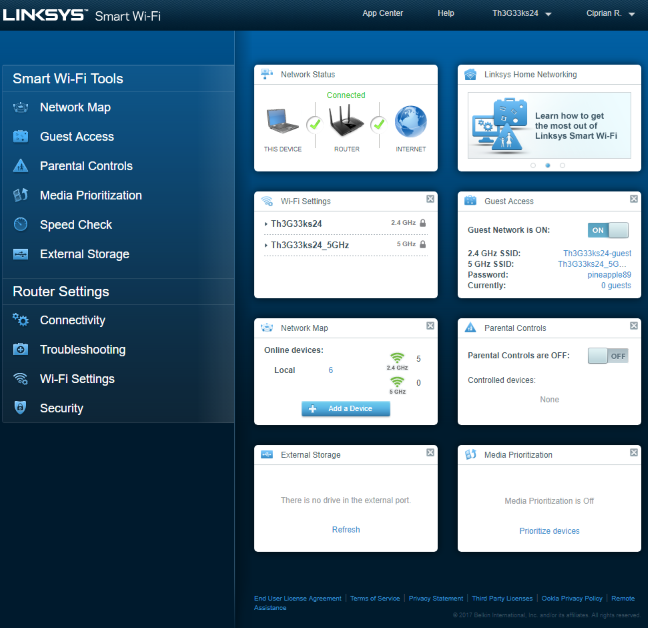Click the Add a Device button

(x=345, y=409)
